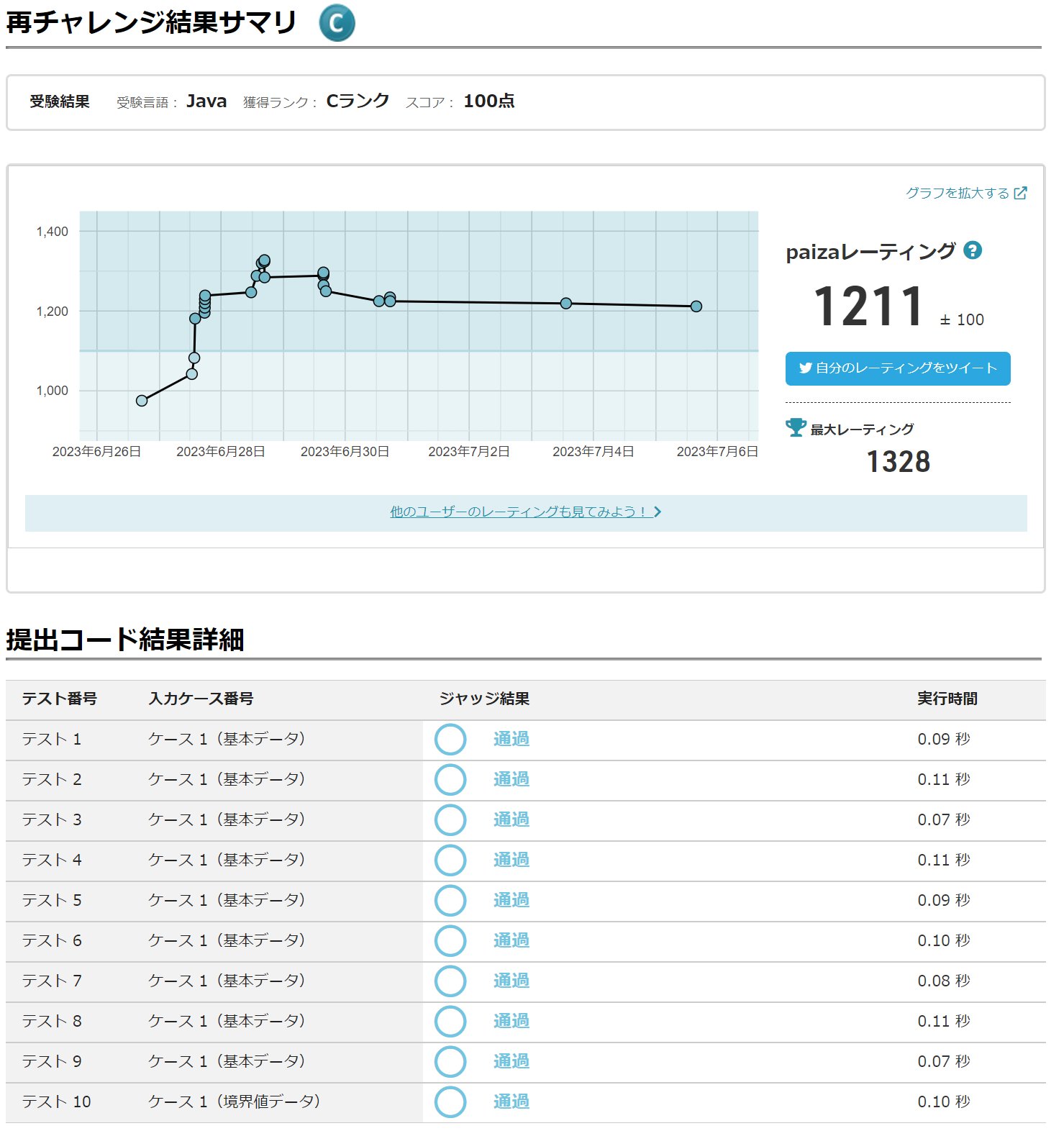Click the highest data point on rating graph

coord(264,260)
